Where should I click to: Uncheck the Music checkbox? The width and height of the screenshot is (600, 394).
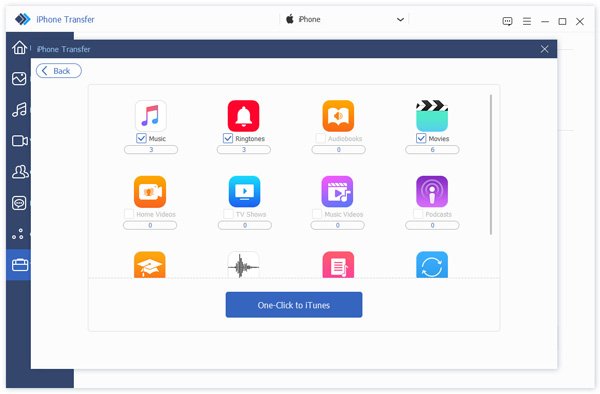(141, 138)
